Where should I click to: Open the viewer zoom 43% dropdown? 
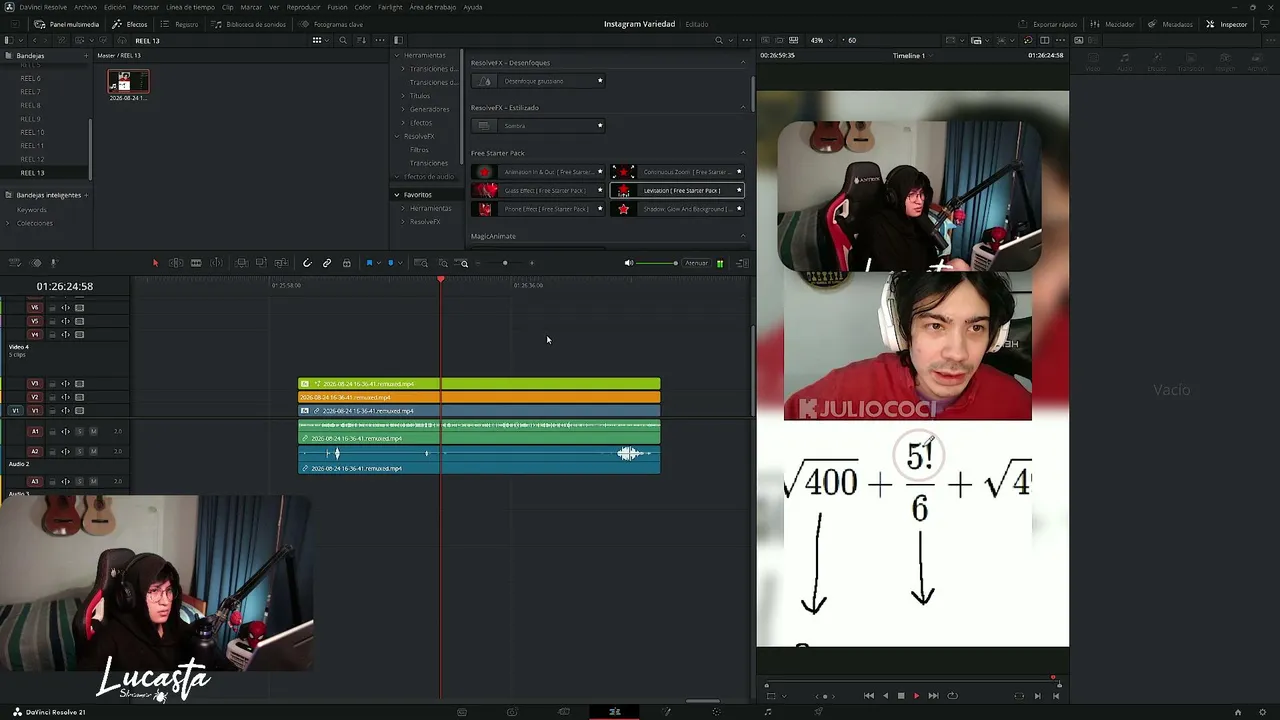click(821, 40)
